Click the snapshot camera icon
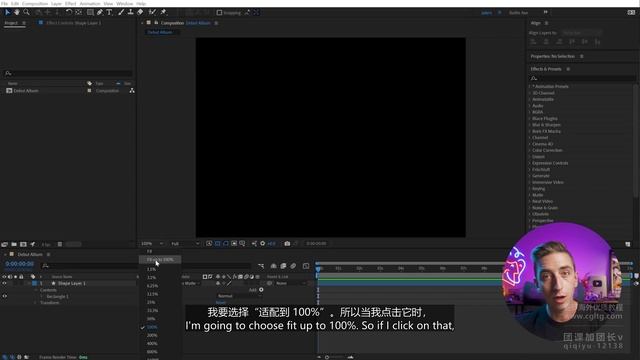Screen dimensions: 640x360 click(287, 244)
